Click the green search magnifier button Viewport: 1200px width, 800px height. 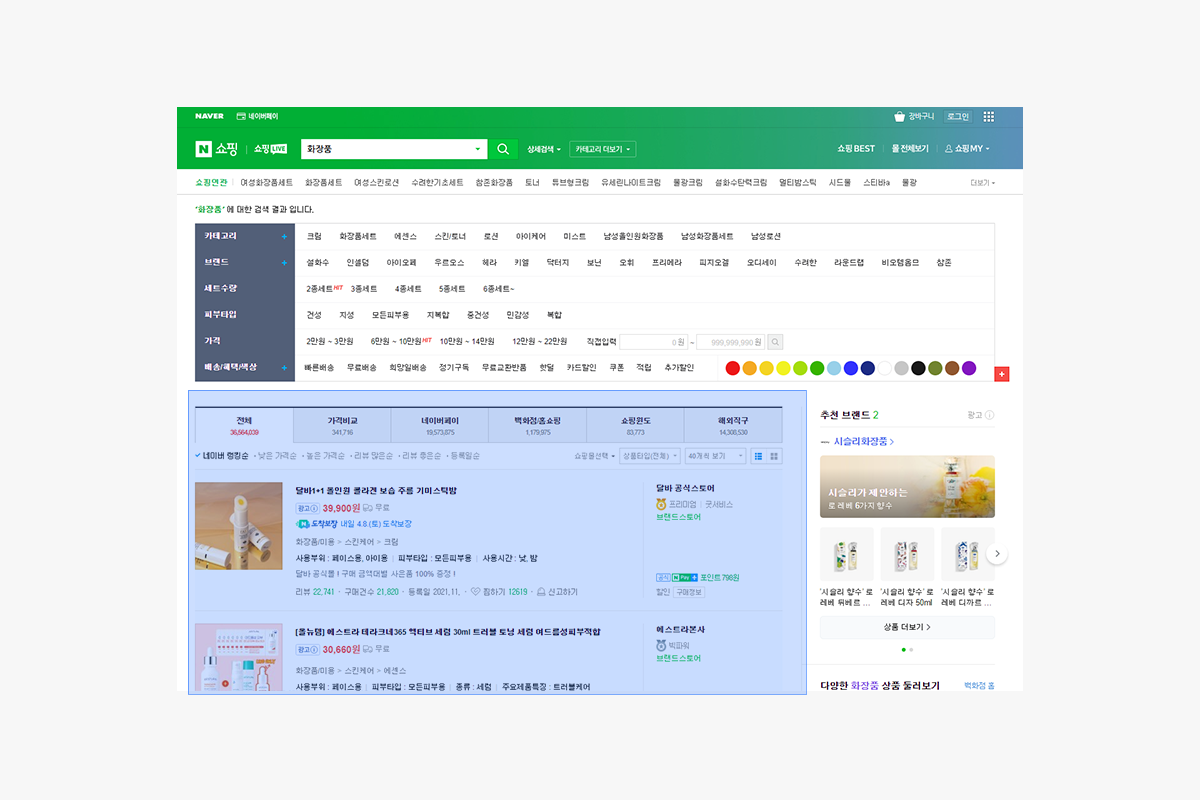[503, 149]
